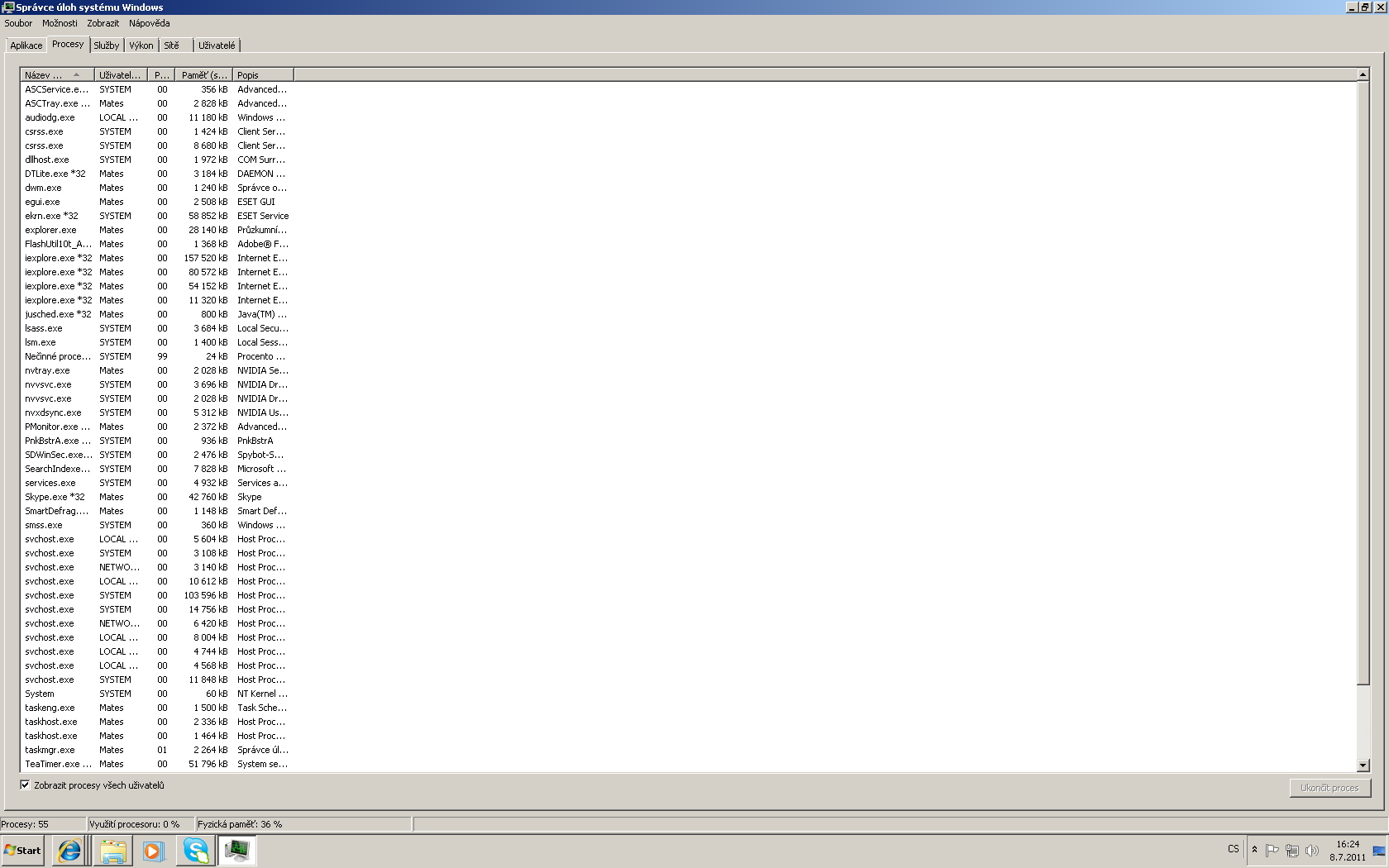The height and width of the screenshot is (868, 1389).
Task: Open Windows Explorer folder icon on taskbar
Action: click(x=112, y=850)
